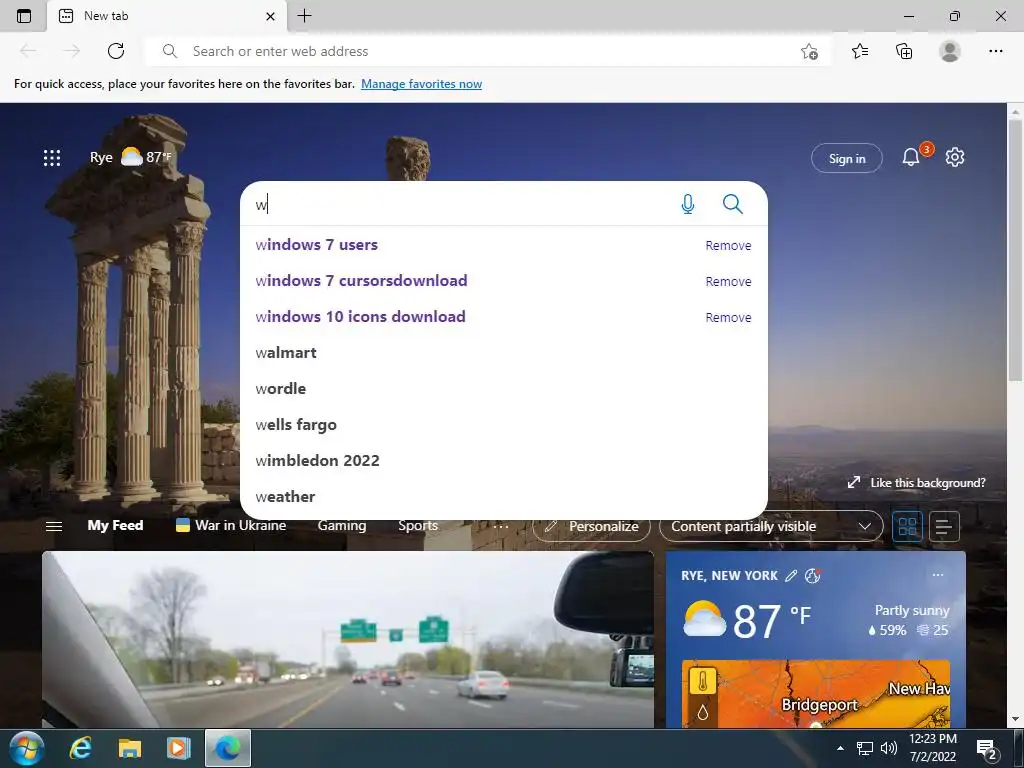Remove windows 10 icons download from history
This screenshot has height=768, width=1024.
(728, 317)
